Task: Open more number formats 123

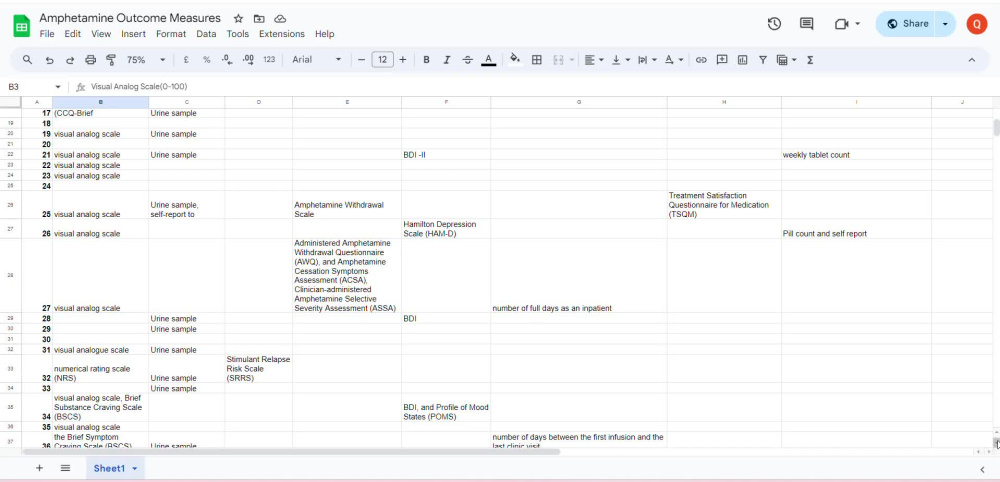Action: pyautogui.click(x=269, y=60)
